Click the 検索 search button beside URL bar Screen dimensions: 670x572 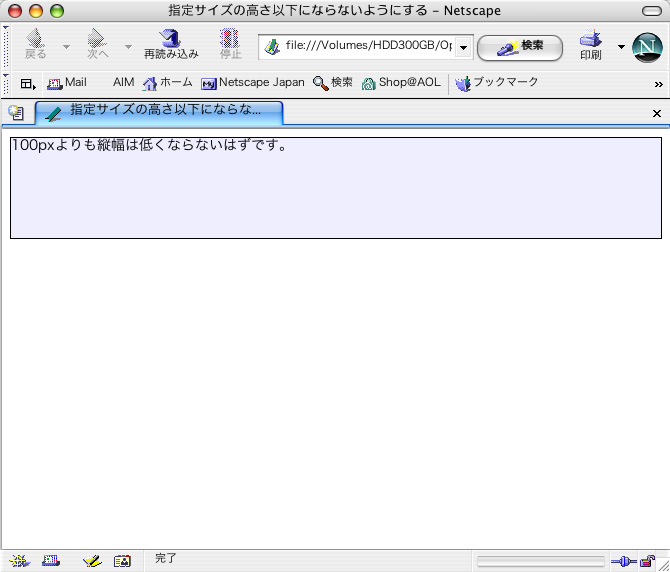coord(520,47)
